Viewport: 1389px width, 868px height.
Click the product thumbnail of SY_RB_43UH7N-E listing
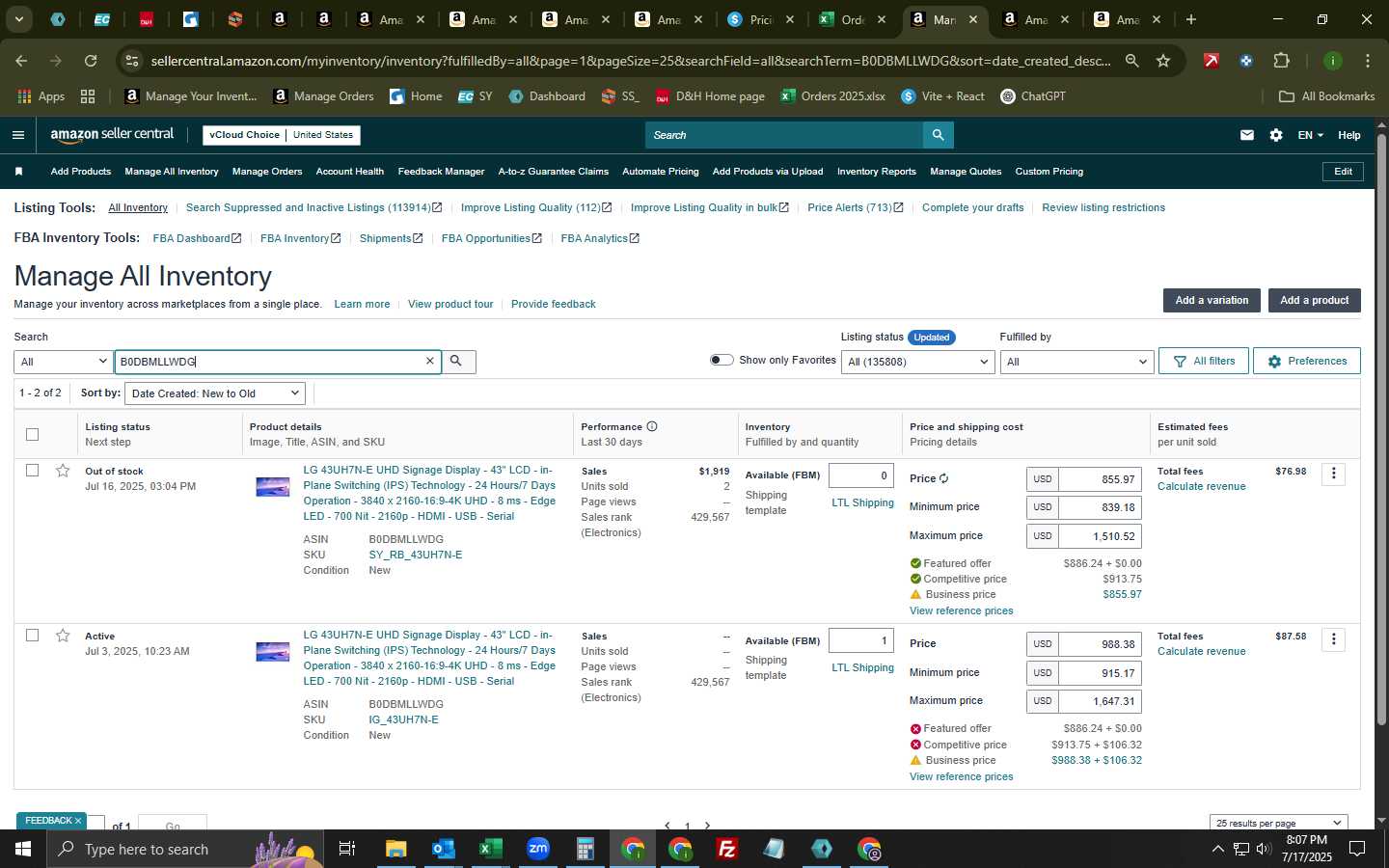pos(272,487)
